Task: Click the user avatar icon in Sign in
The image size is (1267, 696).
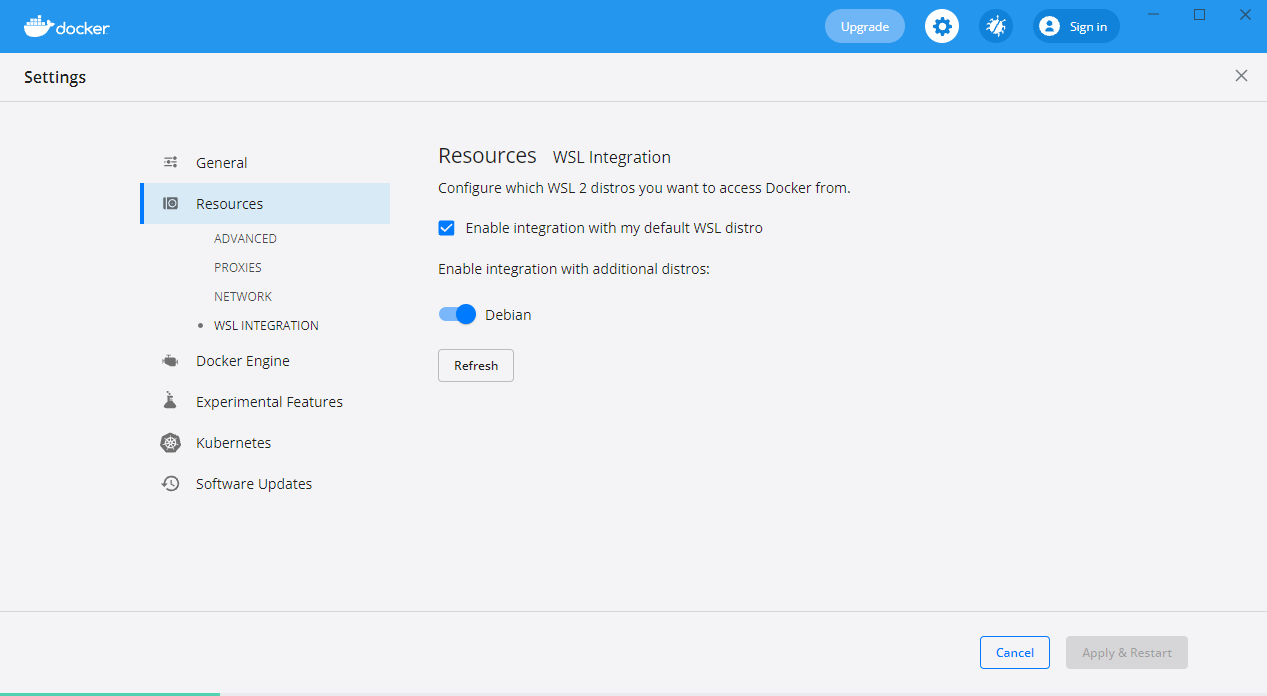Action: (x=1049, y=26)
